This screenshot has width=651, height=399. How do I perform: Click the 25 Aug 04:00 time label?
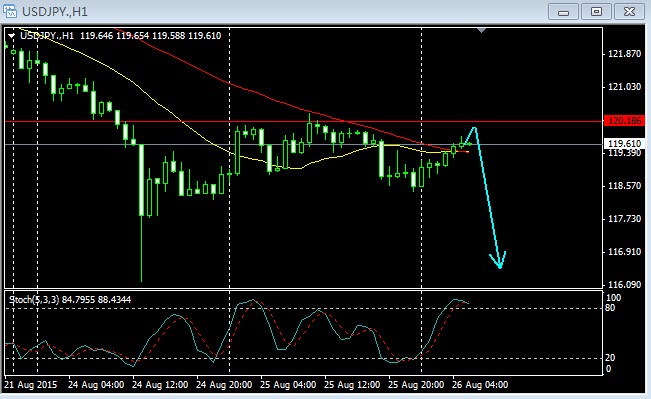(x=288, y=384)
